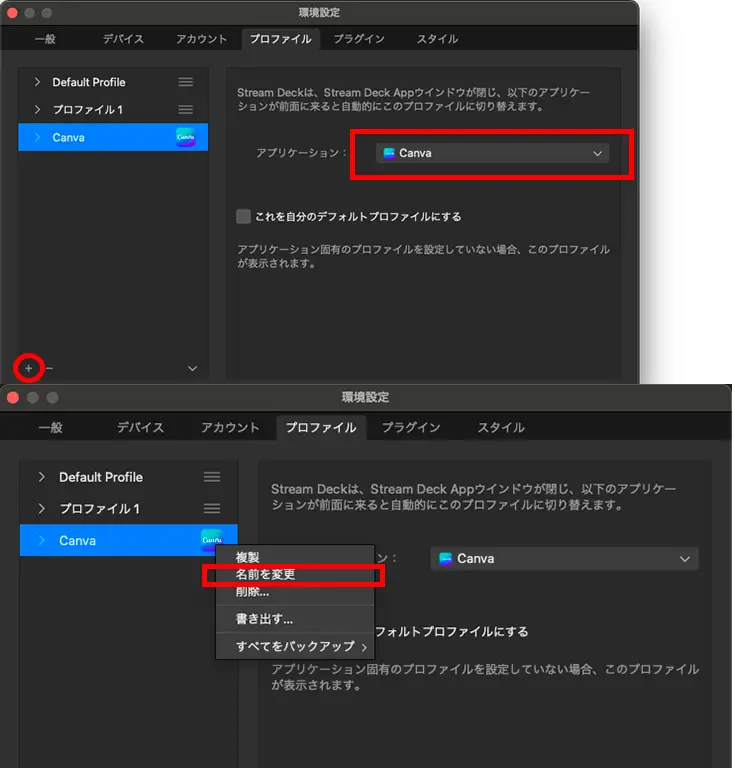Image resolution: width=735 pixels, height=768 pixels.
Task: Switch to プラグイン tab in lower window
Action: (411, 428)
